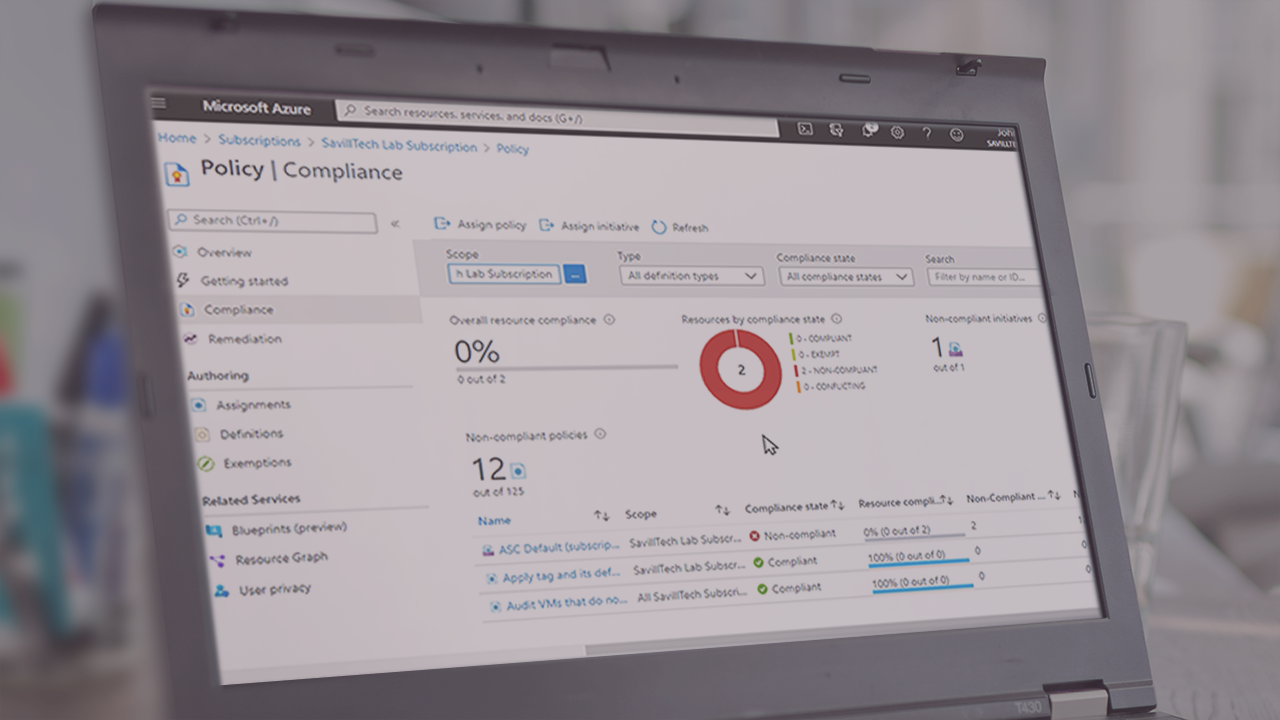Go to Definitions in the sidebar
Viewport: 1280px width, 720px height.
(251, 434)
